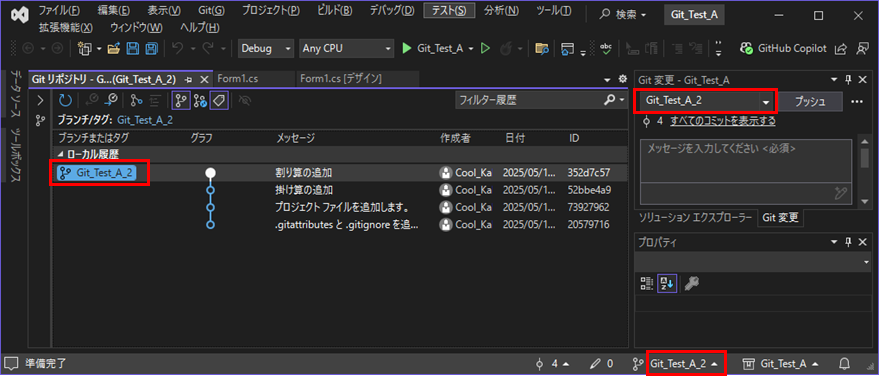
Task: Click the push arrow icon in Git repository toolbar
Action: (111, 100)
